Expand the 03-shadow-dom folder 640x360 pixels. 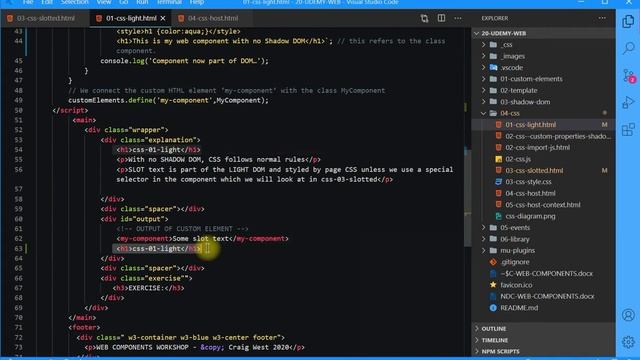484,102
